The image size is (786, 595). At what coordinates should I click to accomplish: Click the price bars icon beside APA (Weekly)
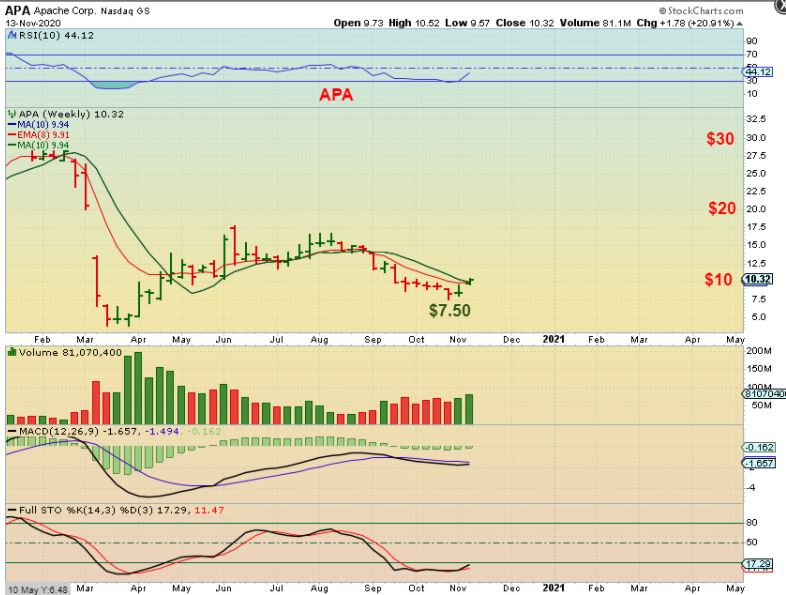click(12, 114)
